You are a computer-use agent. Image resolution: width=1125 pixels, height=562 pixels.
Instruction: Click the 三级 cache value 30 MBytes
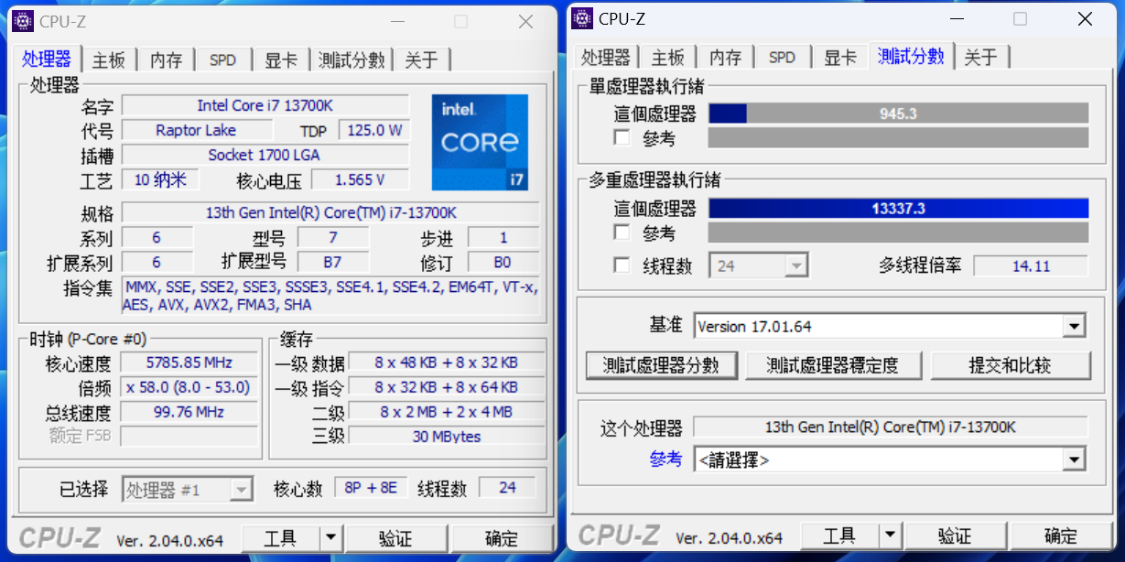coord(446,436)
